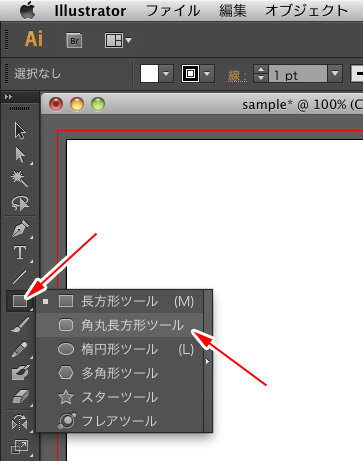
Task: Open Adobe Bridge with Br icon
Action: click(x=74, y=41)
